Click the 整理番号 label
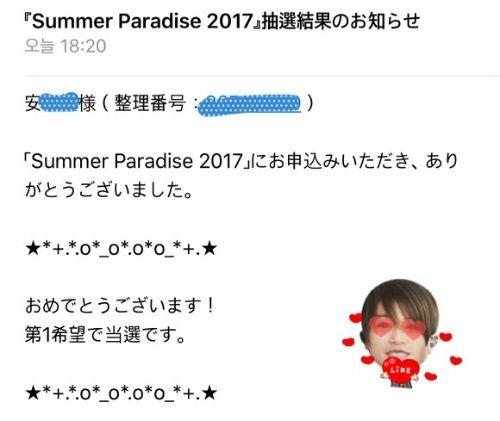Screen dimensions: 500x421 [150, 103]
